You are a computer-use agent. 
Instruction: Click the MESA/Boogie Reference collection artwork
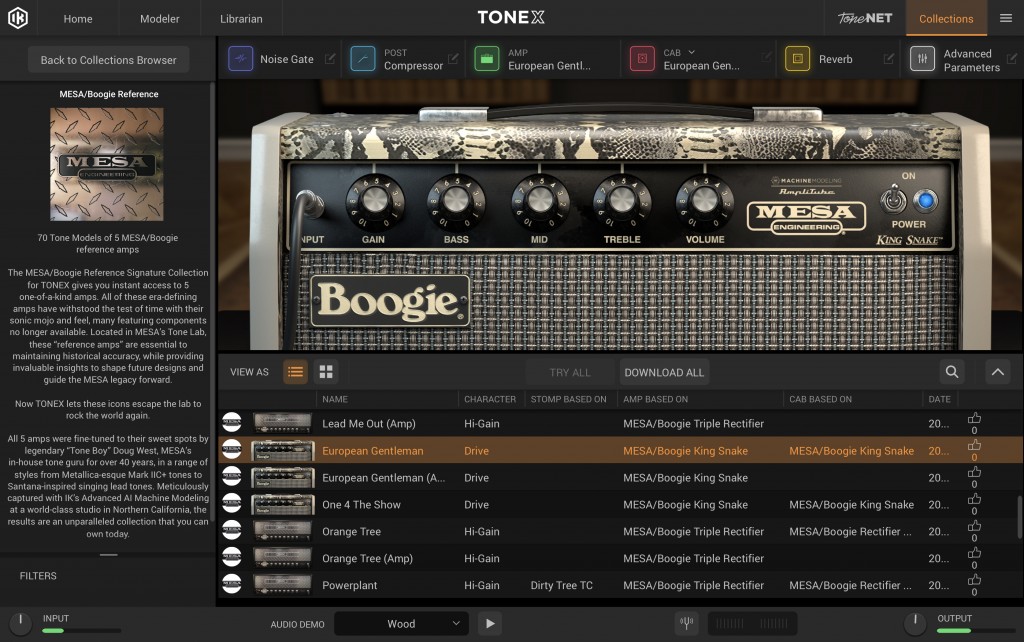click(107, 164)
